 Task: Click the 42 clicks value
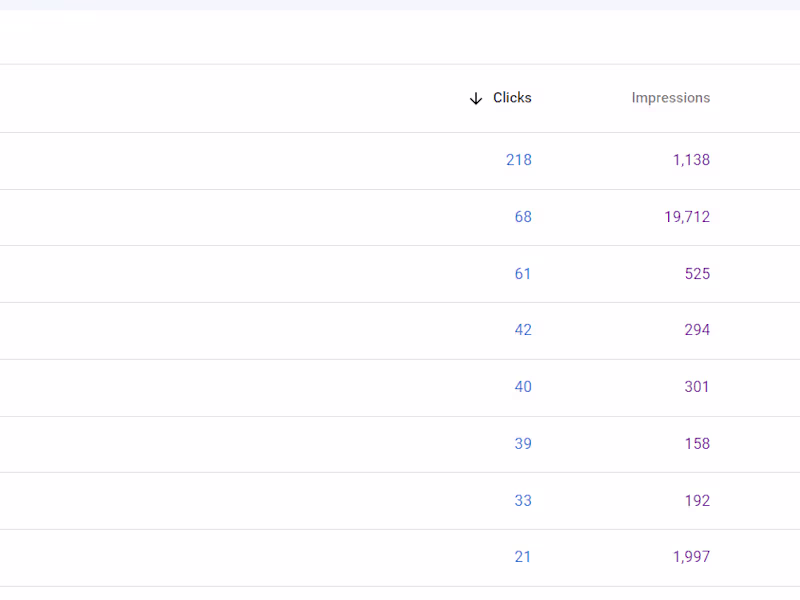[x=523, y=330]
